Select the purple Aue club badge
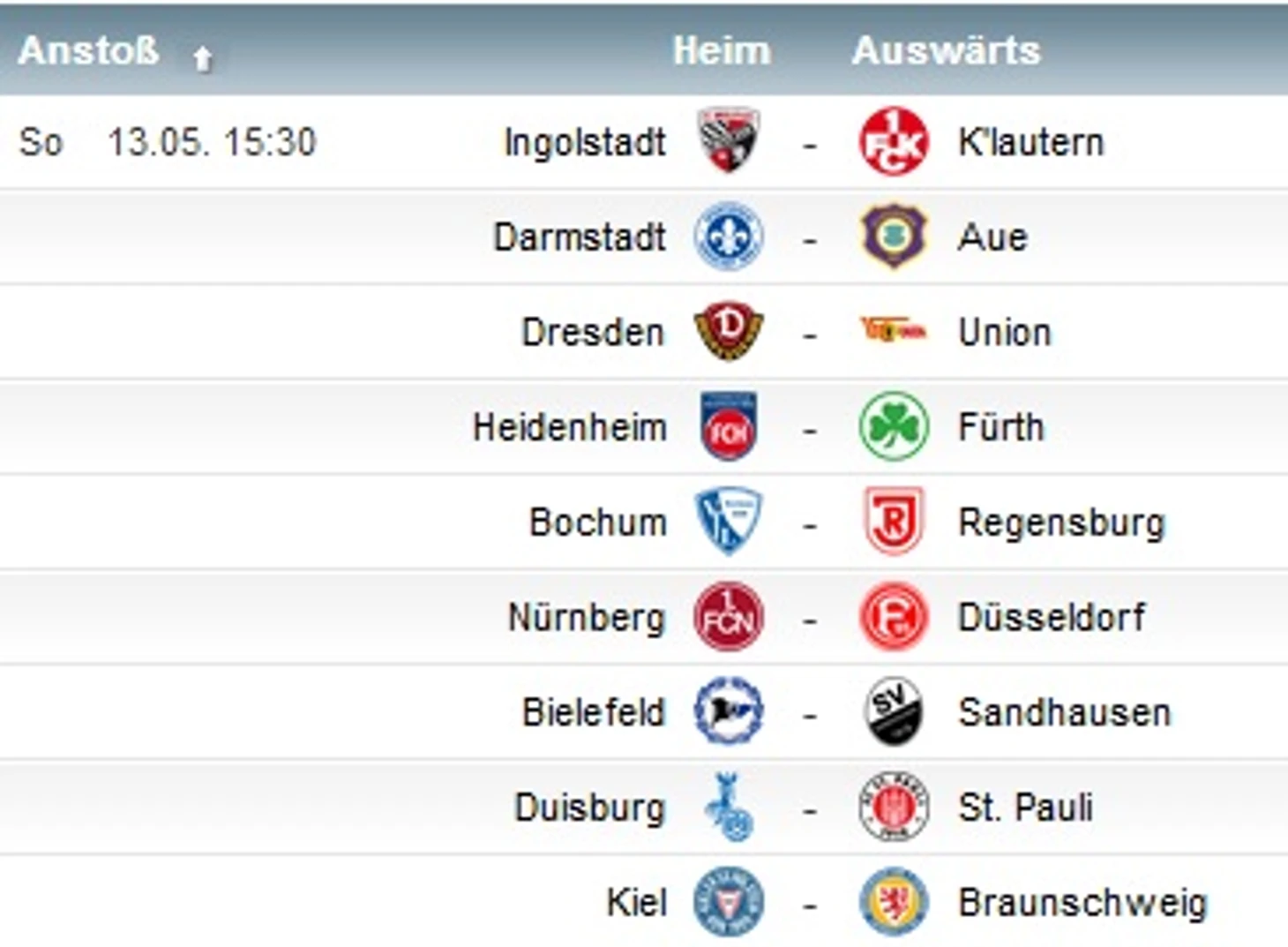Viewport: 1288px width, 947px height. (x=893, y=236)
